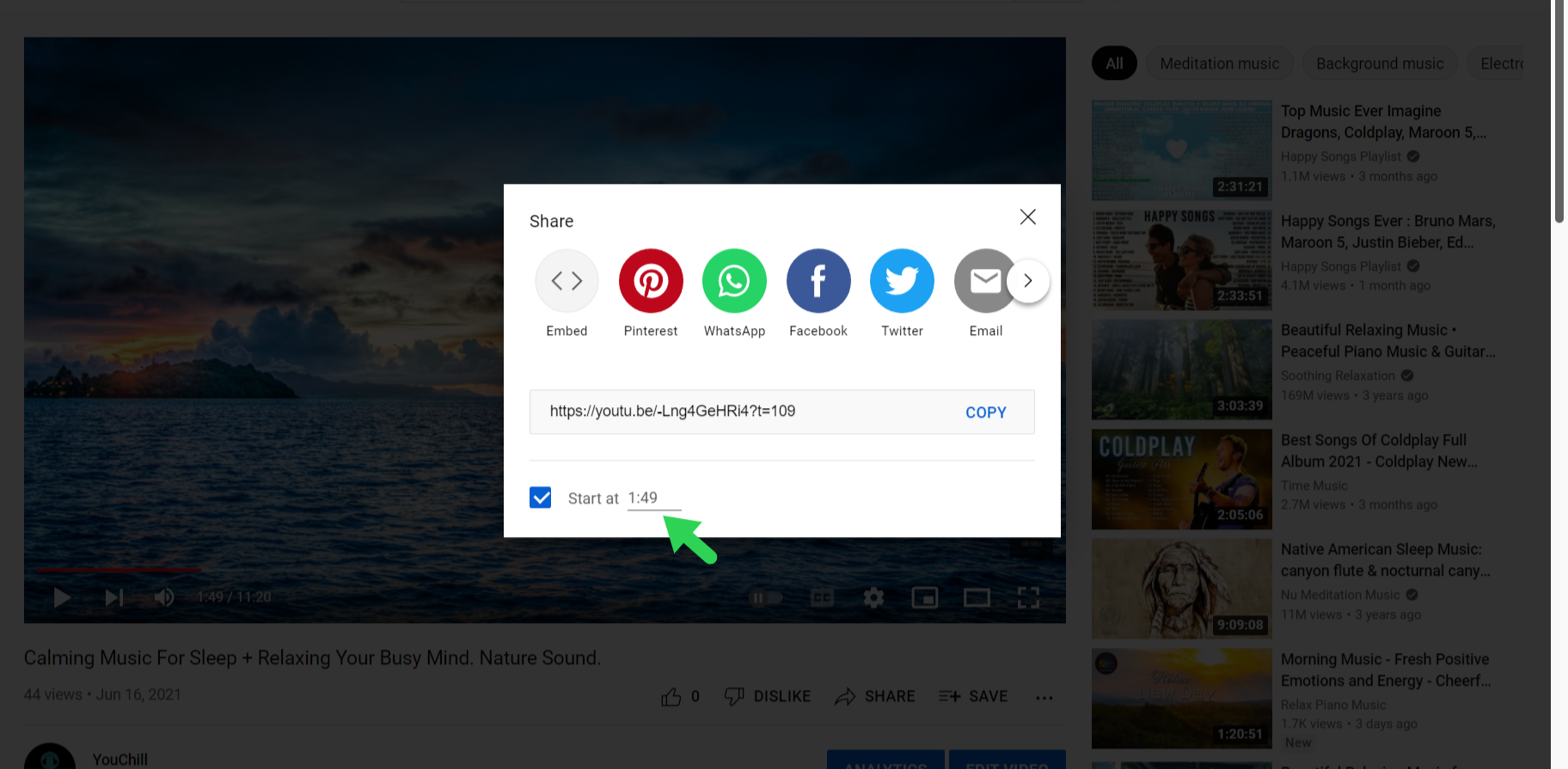Screen dimensions: 1568x769
Task: Share the video on Facebook
Action: pos(818,281)
